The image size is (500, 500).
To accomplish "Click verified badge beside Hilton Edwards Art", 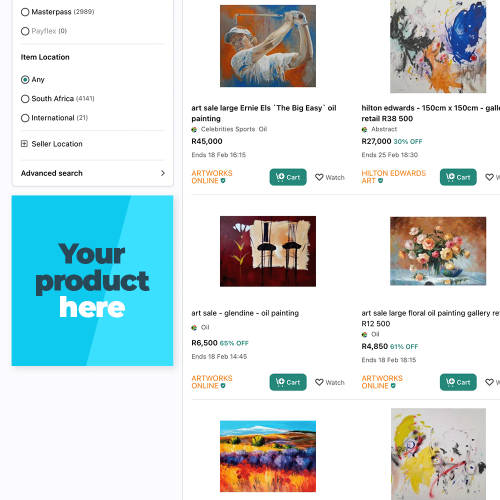I will point(381,181).
